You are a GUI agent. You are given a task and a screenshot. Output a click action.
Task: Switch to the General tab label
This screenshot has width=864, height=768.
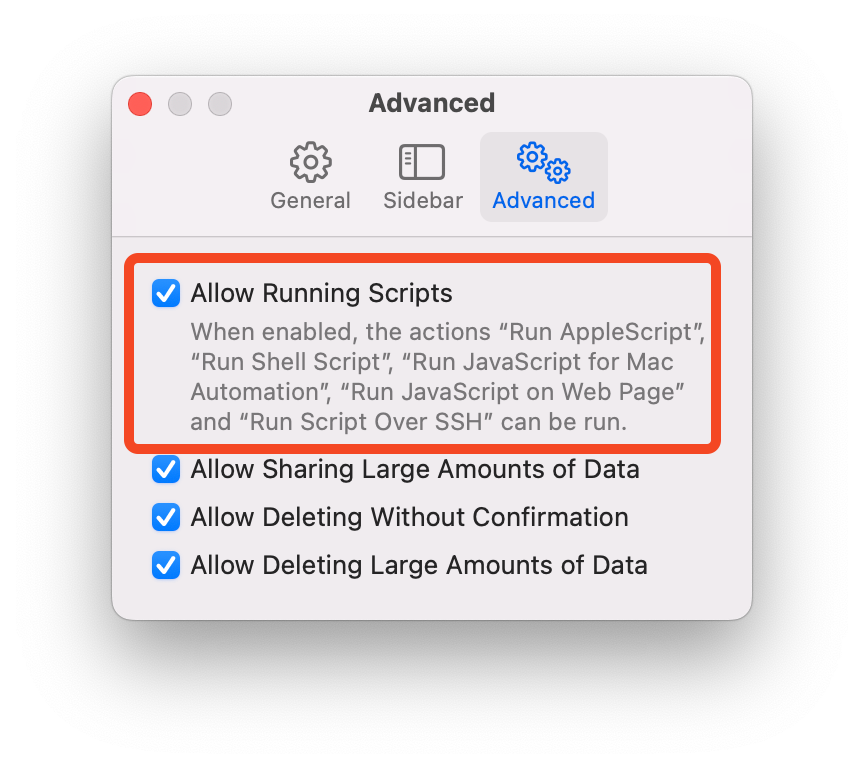[310, 201]
